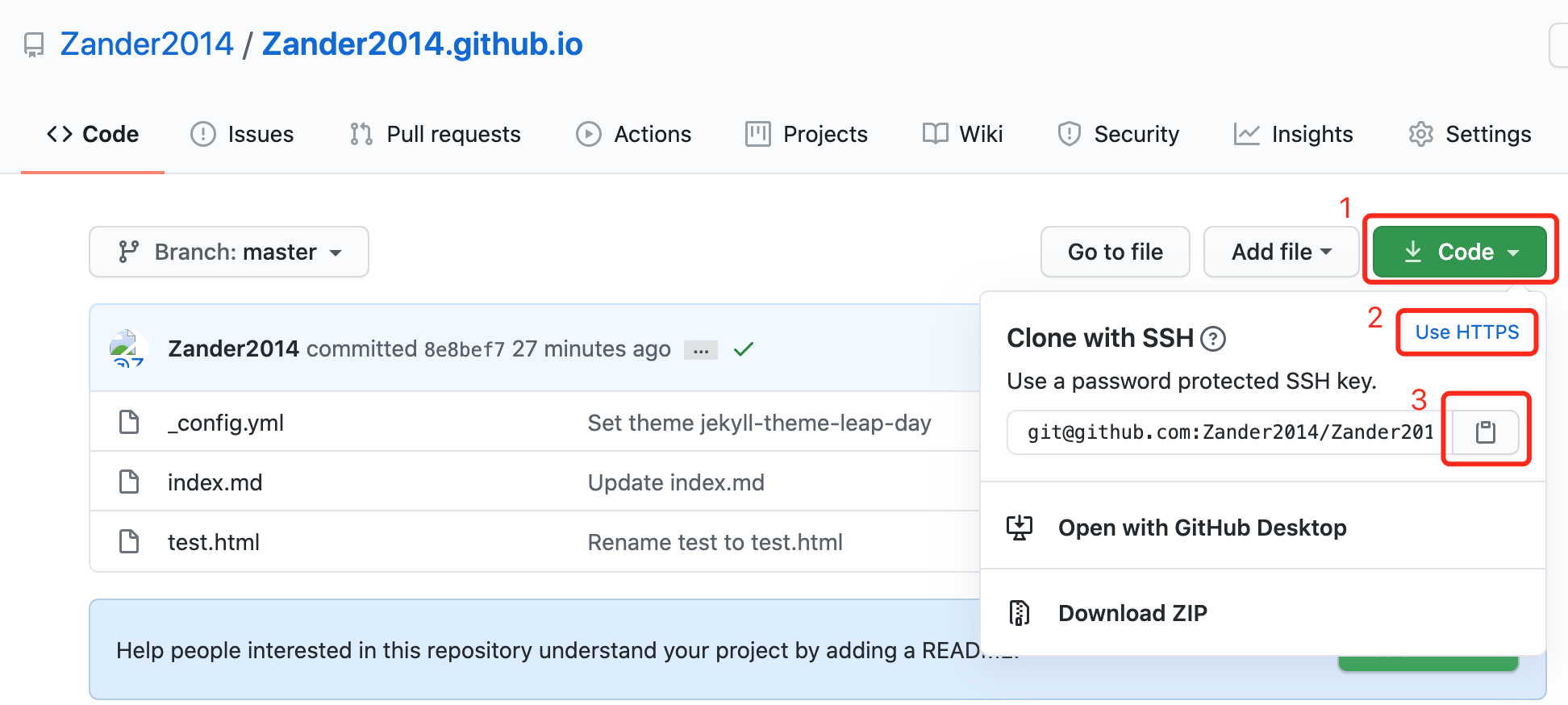The height and width of the screenshot is (705, 1568).
Task: Expand the commit message ellipsis button
Action: pyautogui.click(x=700, y=350)
